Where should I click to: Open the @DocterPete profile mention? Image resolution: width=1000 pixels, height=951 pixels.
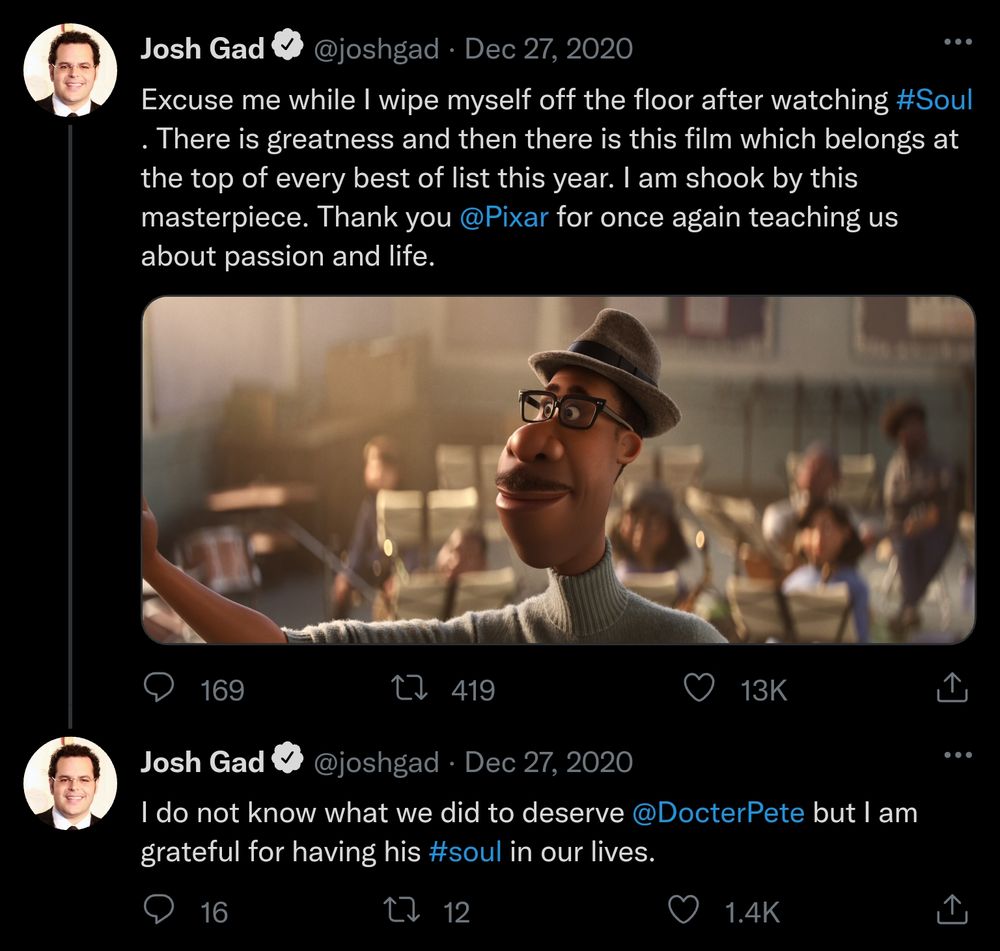[718, 812]
